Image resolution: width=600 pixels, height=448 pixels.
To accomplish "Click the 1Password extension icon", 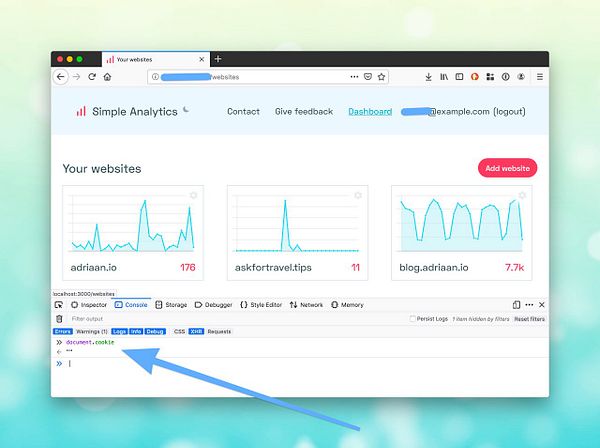I will (x=505, y=77).
